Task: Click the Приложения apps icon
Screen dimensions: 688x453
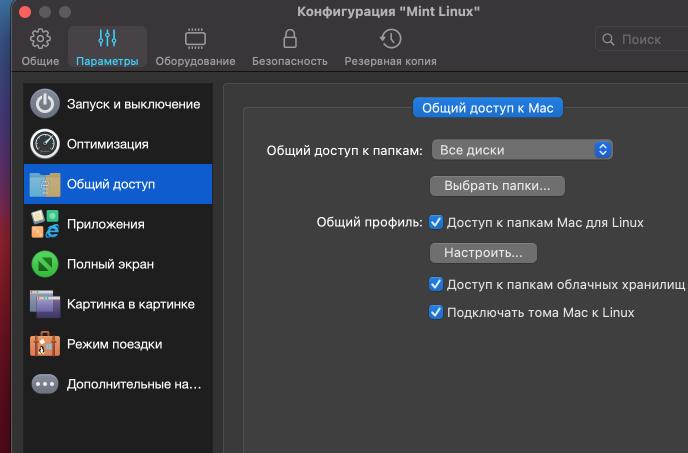Action: (45, 224)
